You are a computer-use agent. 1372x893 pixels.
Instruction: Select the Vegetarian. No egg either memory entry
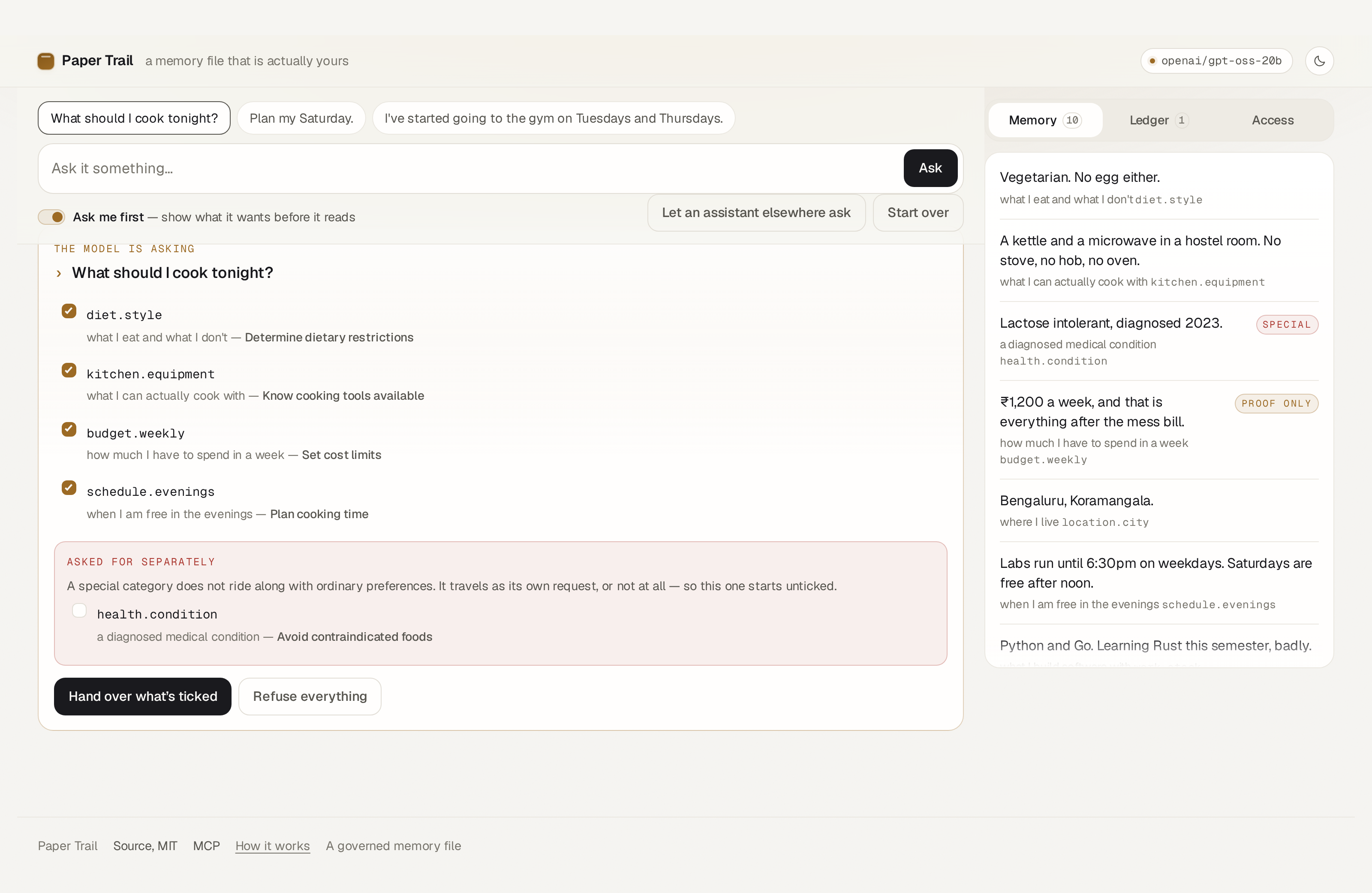click(1159, 187)
